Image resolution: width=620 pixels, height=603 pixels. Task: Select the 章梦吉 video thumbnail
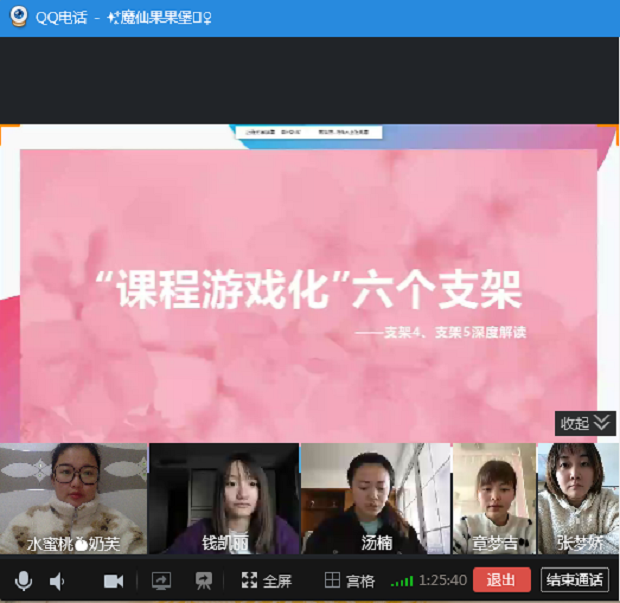click(494, 498)
